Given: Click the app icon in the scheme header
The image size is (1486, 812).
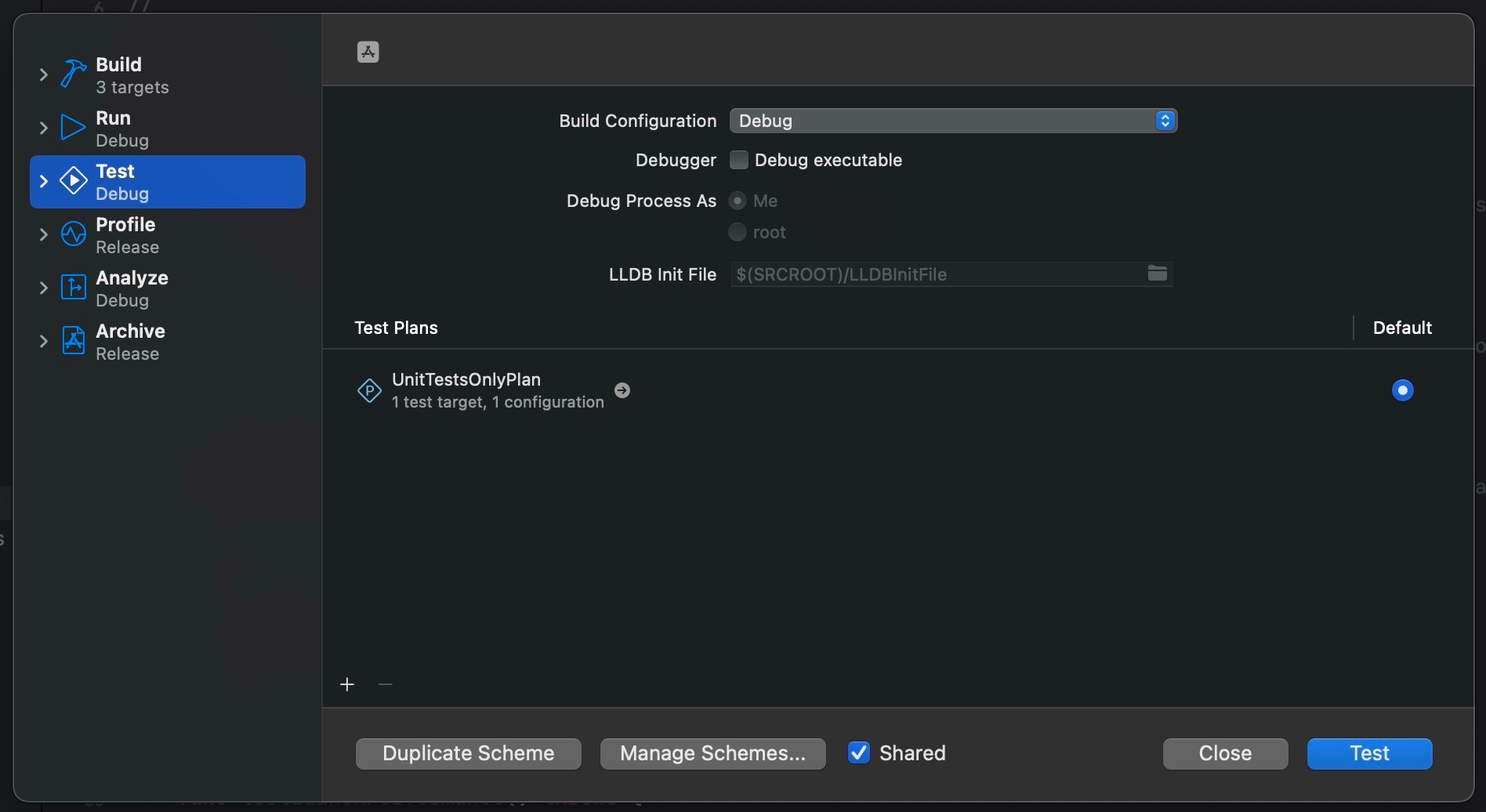Looking at the screenshot, I should (368, 52).
